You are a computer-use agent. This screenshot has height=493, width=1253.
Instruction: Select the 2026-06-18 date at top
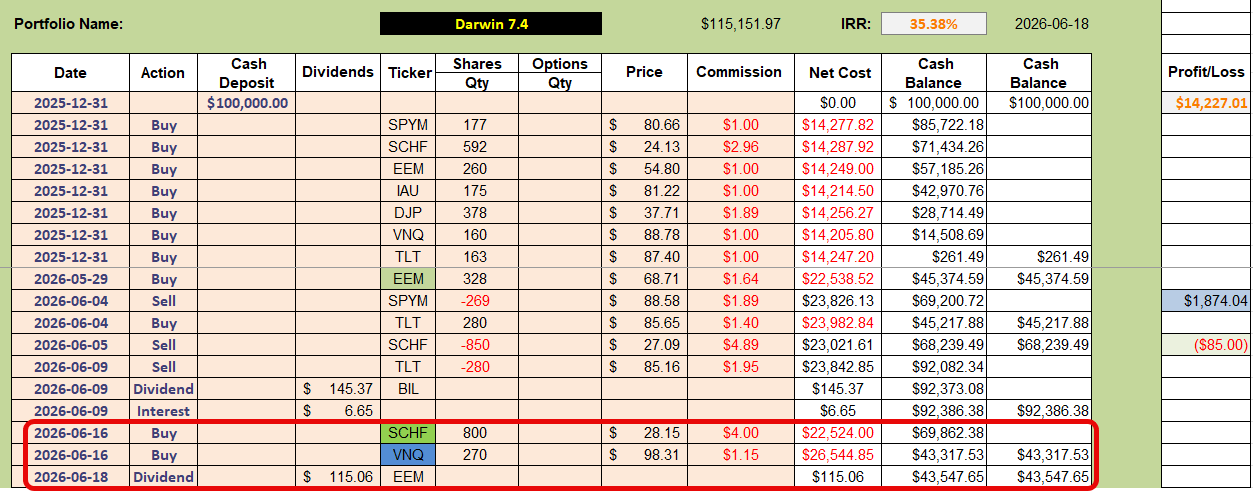click(x=1052, y=23)
